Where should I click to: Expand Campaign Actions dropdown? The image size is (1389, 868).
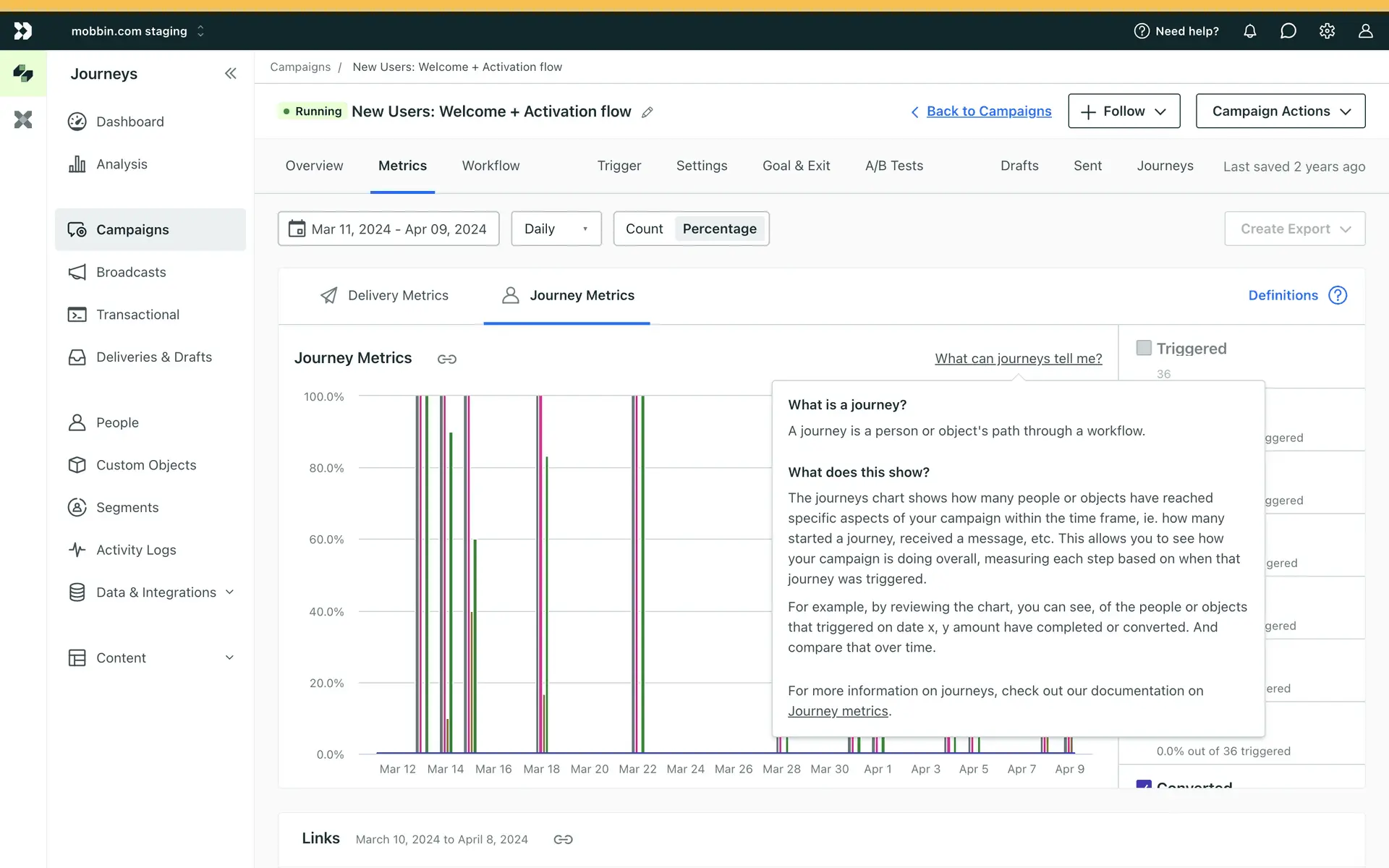(1280, 111)
